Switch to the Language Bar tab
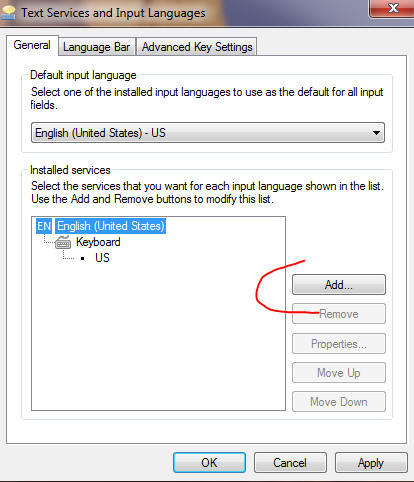Image resolution: width=414 pixels, height=482 pixels. pyautogui.click(x=97, y=47)
